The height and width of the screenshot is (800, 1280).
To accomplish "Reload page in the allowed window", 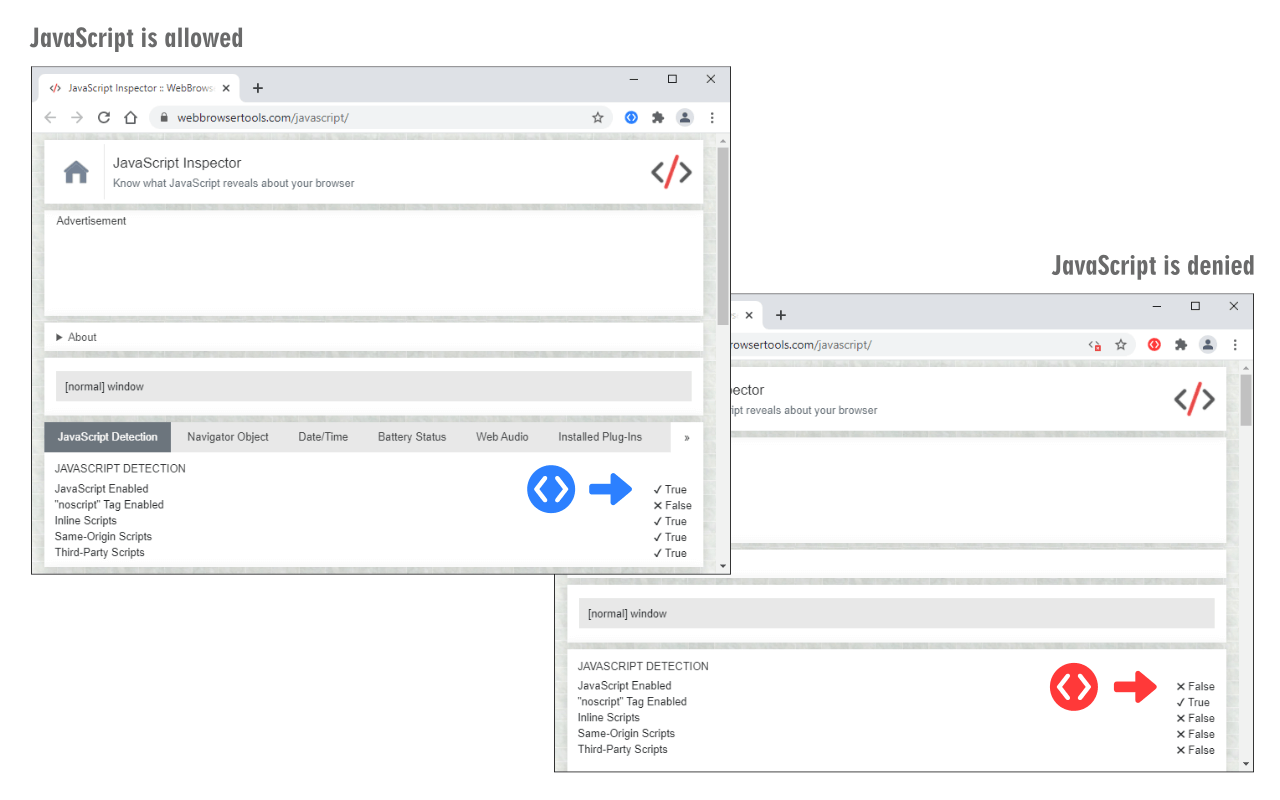I will click(x=103, y=117).
